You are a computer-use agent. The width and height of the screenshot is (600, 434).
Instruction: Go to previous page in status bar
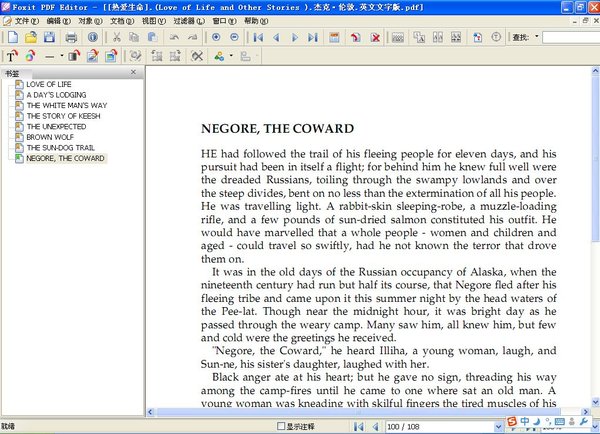[x=376, y=426]
